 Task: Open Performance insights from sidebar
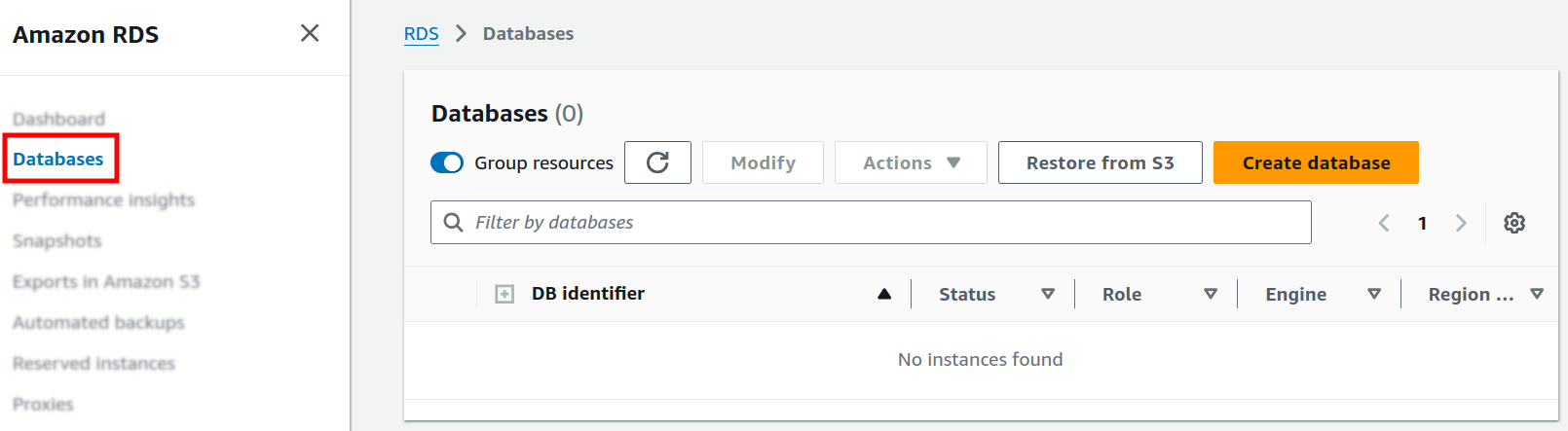click(103, 199)
